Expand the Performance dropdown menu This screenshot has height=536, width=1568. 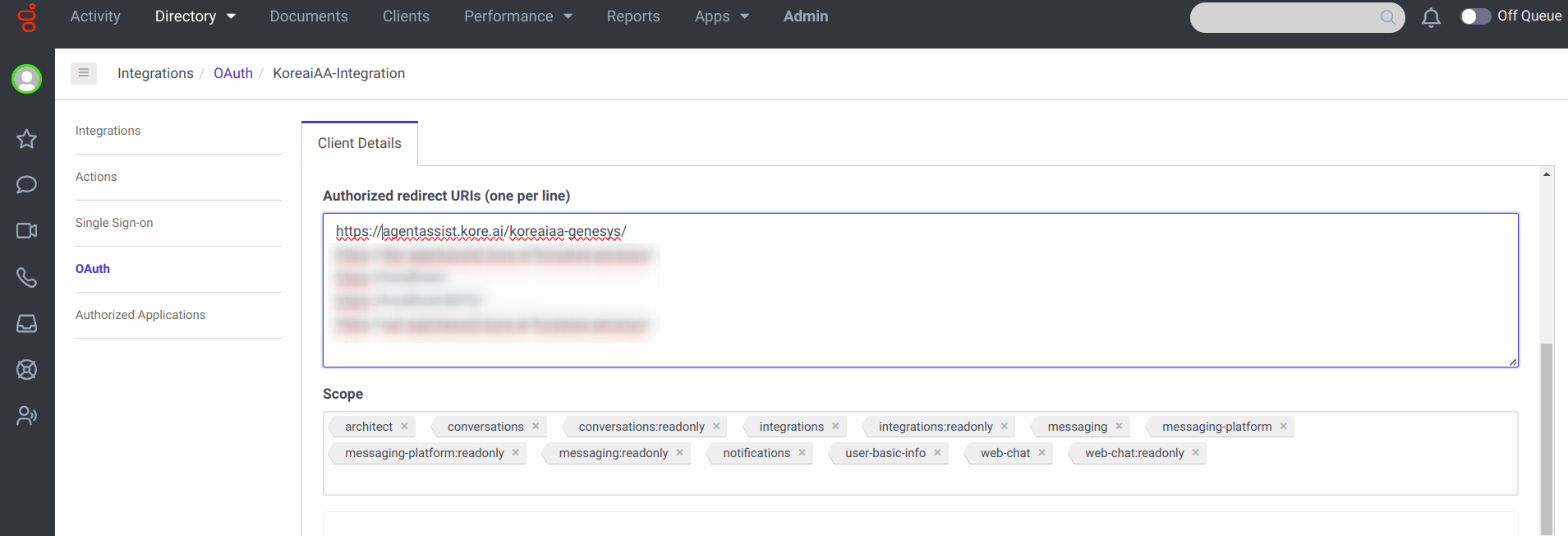518,16
